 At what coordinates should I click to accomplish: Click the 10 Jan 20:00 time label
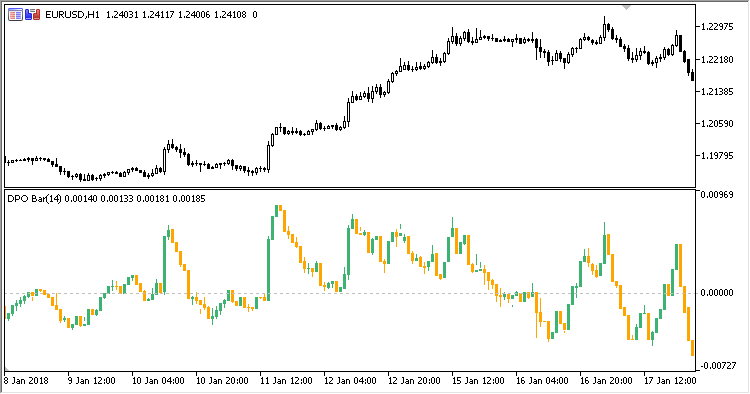(x=222, y=381)
